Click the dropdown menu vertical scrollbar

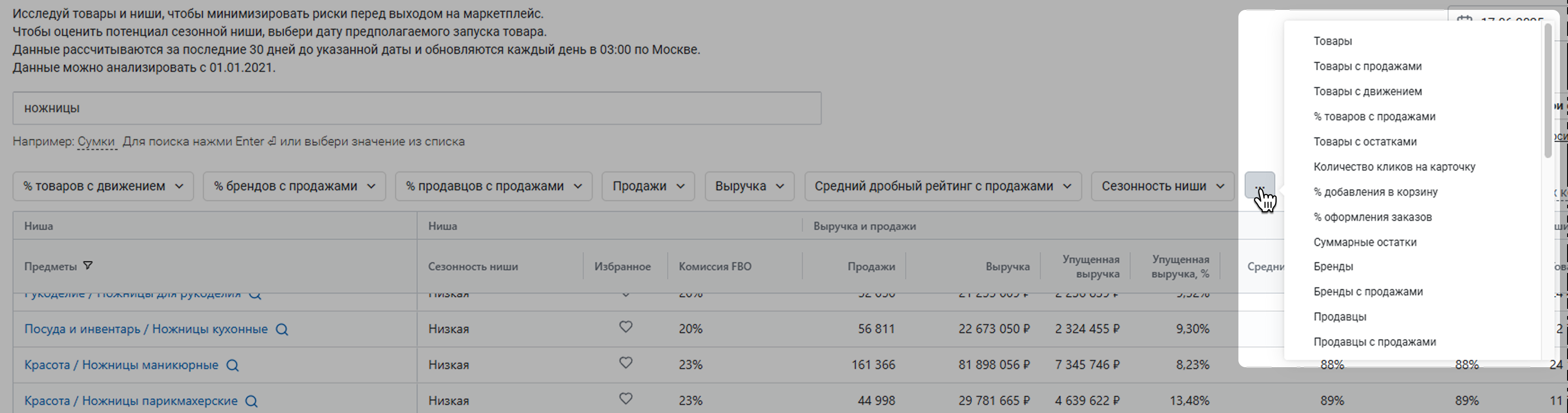(1548, 91)
